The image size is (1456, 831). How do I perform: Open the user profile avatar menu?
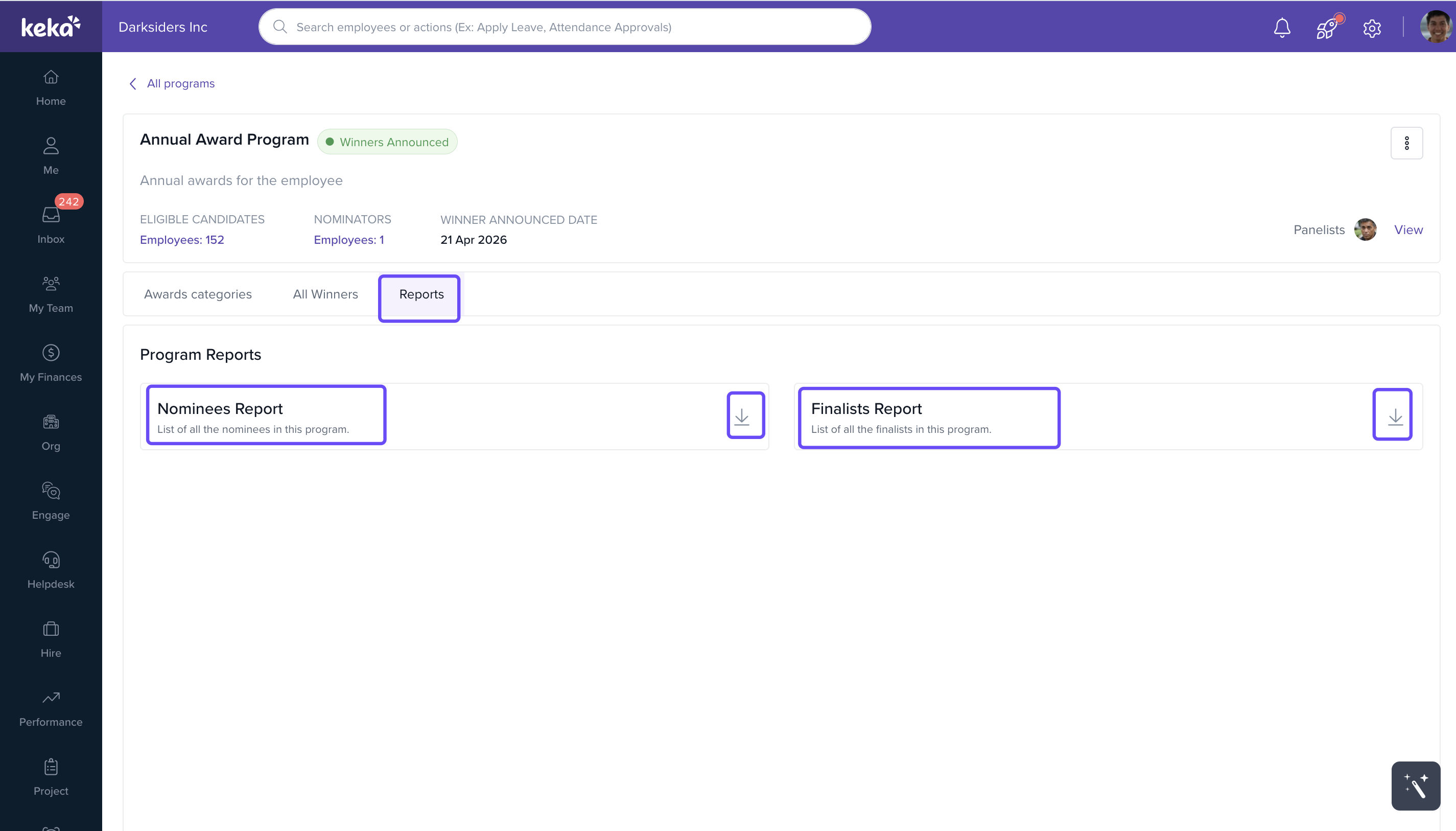point(1436,28)
